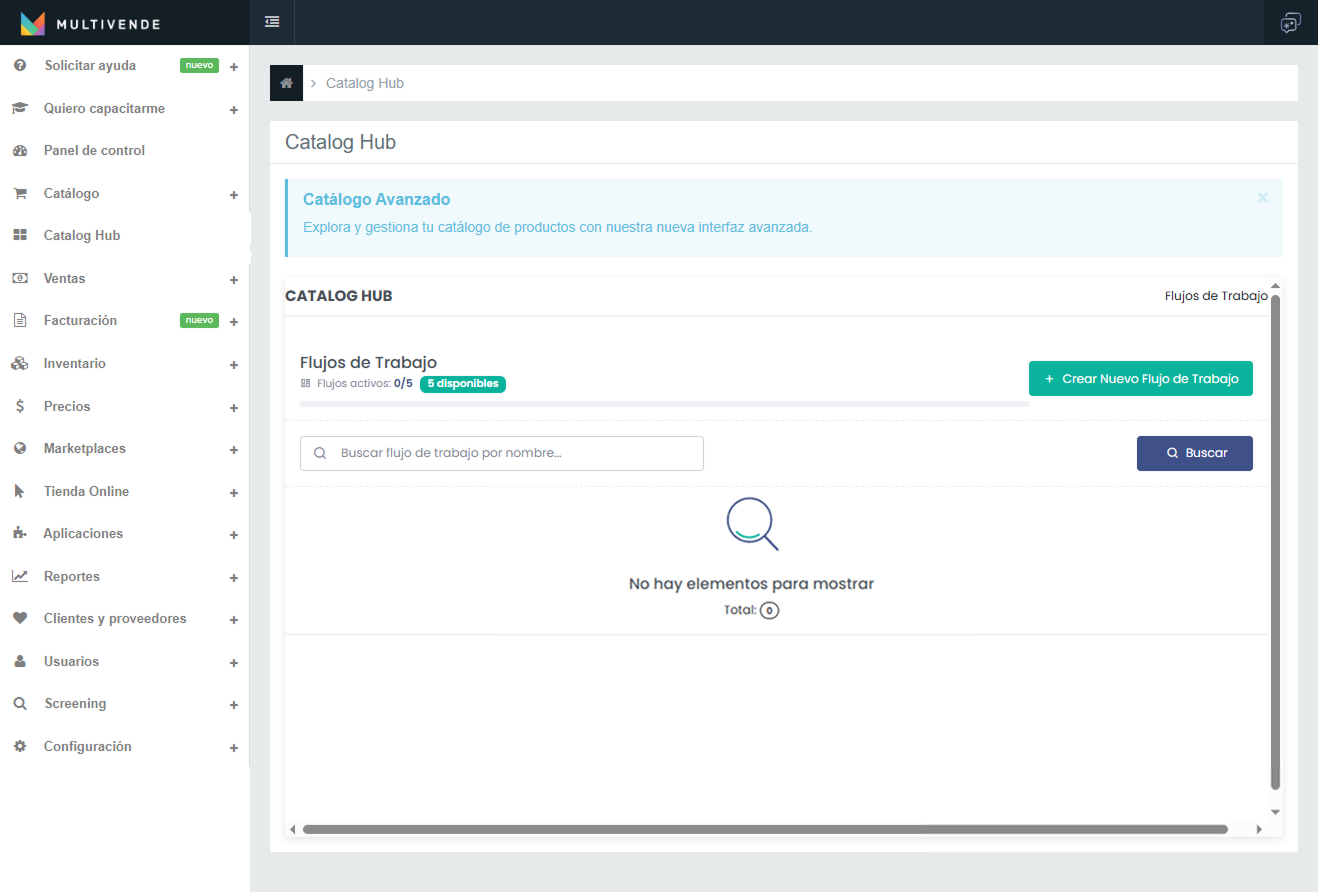The height and width of the screenshot is (892, 1318).
Task: Select Clientes y proveedores in sidebar
Action: tap(115, 619)
